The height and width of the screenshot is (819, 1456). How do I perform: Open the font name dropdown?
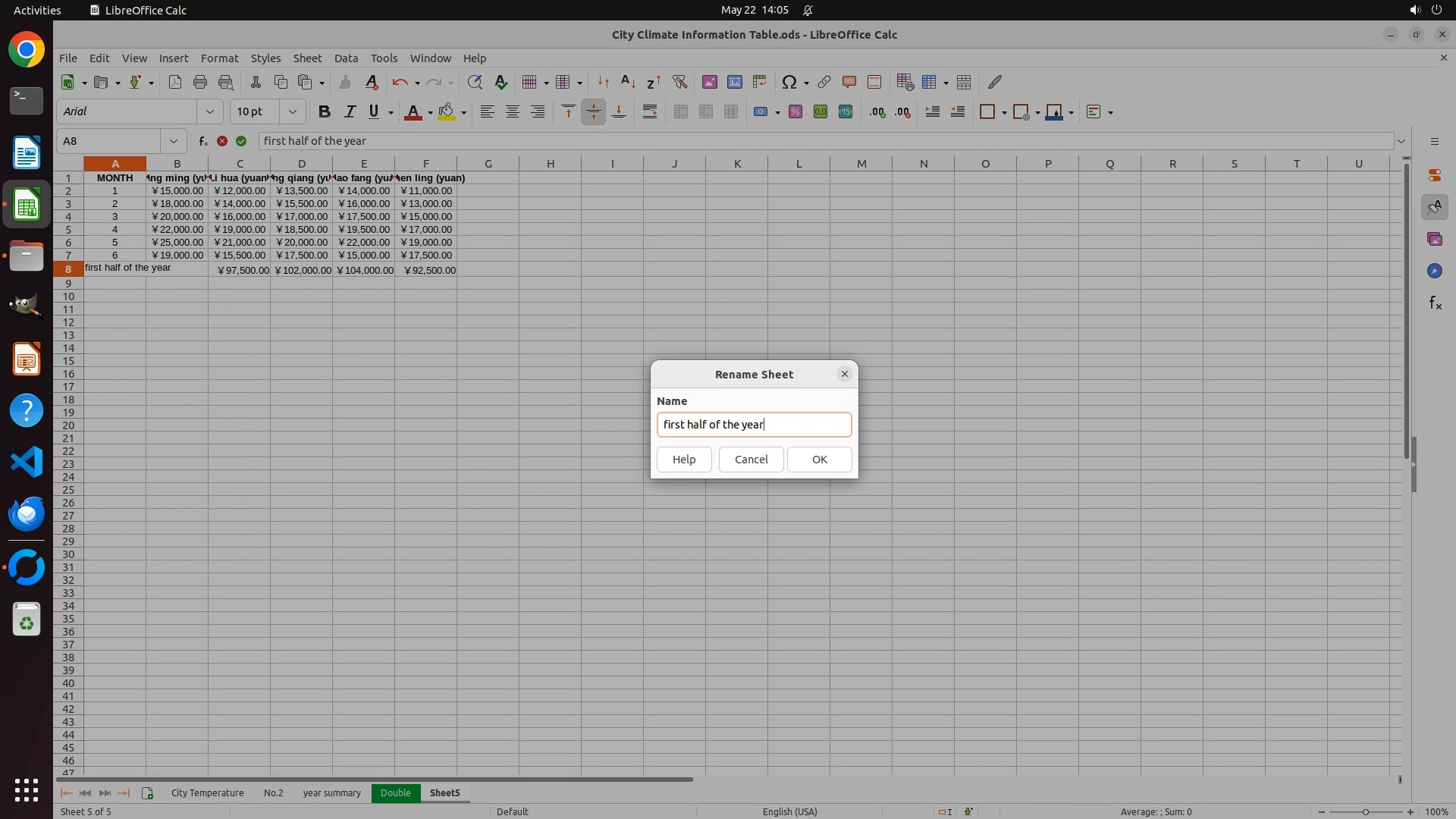[209, 112]
